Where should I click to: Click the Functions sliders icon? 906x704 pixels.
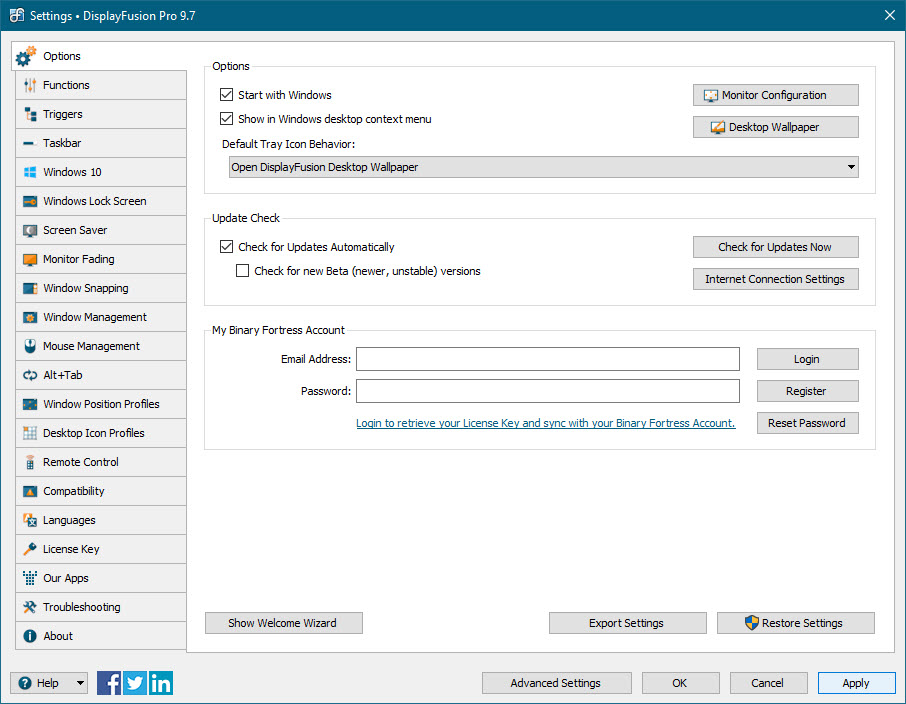[30, 86]
